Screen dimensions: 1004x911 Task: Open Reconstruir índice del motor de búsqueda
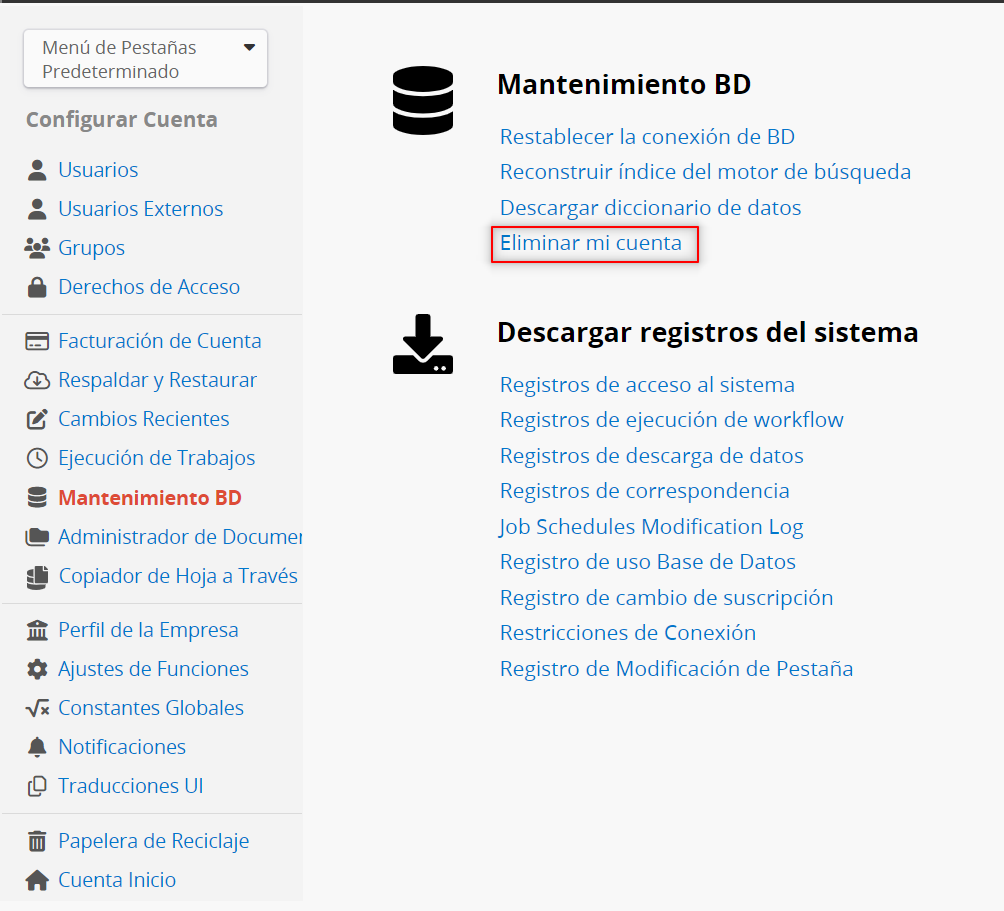705,172
